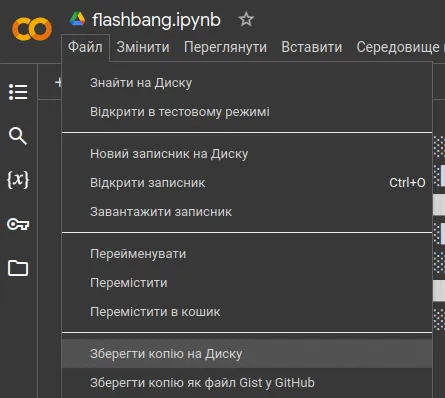Image resolution: width=445 pixels, height=398 pixels.
Task: Open the Вставити menu
Action: click(x=312, y=47)
